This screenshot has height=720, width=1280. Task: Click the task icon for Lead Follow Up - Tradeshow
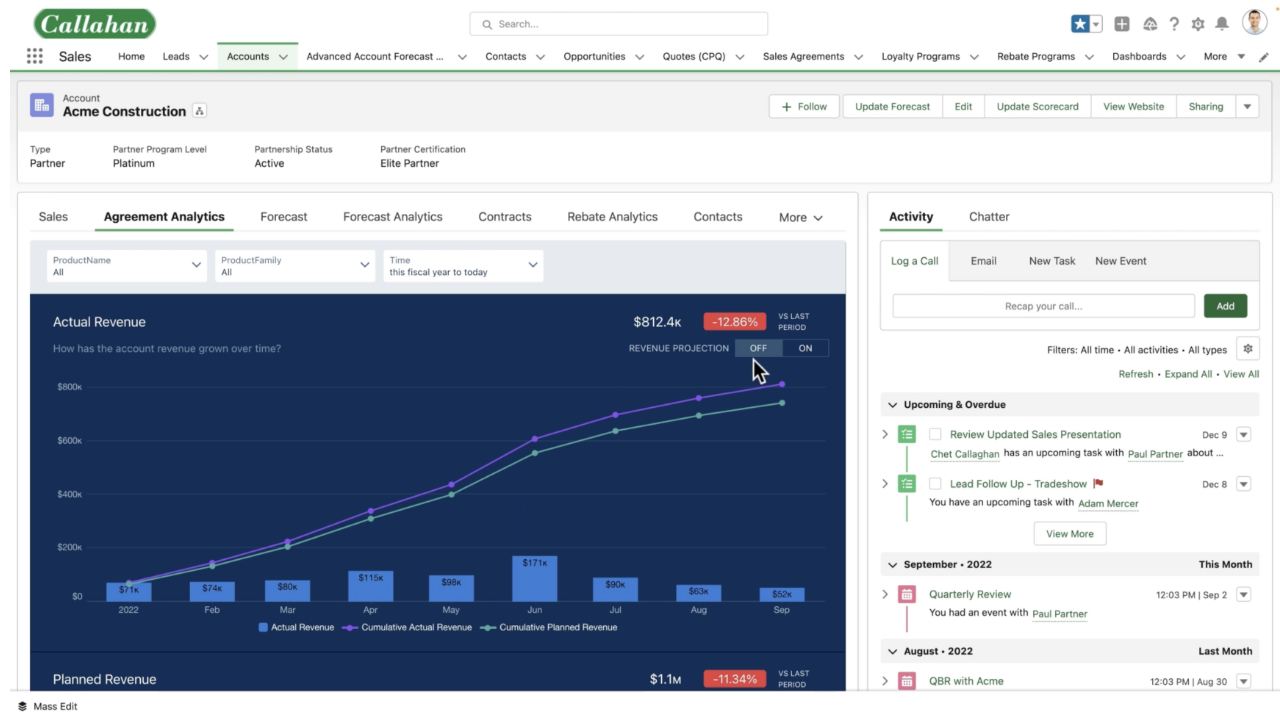[x=907, y=484]
